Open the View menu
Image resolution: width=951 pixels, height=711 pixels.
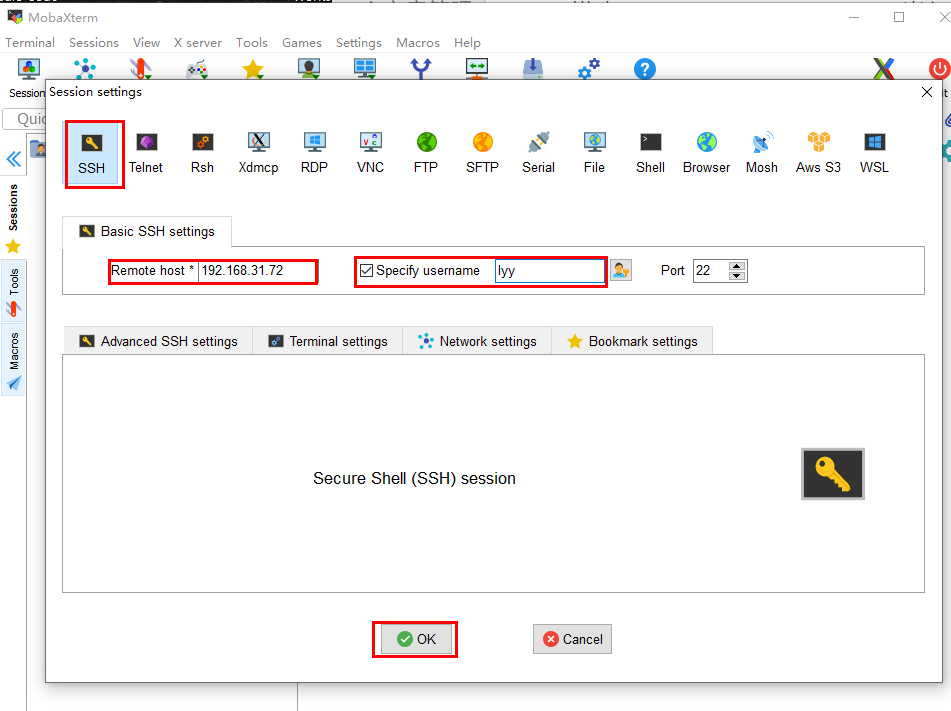(146, 42)
